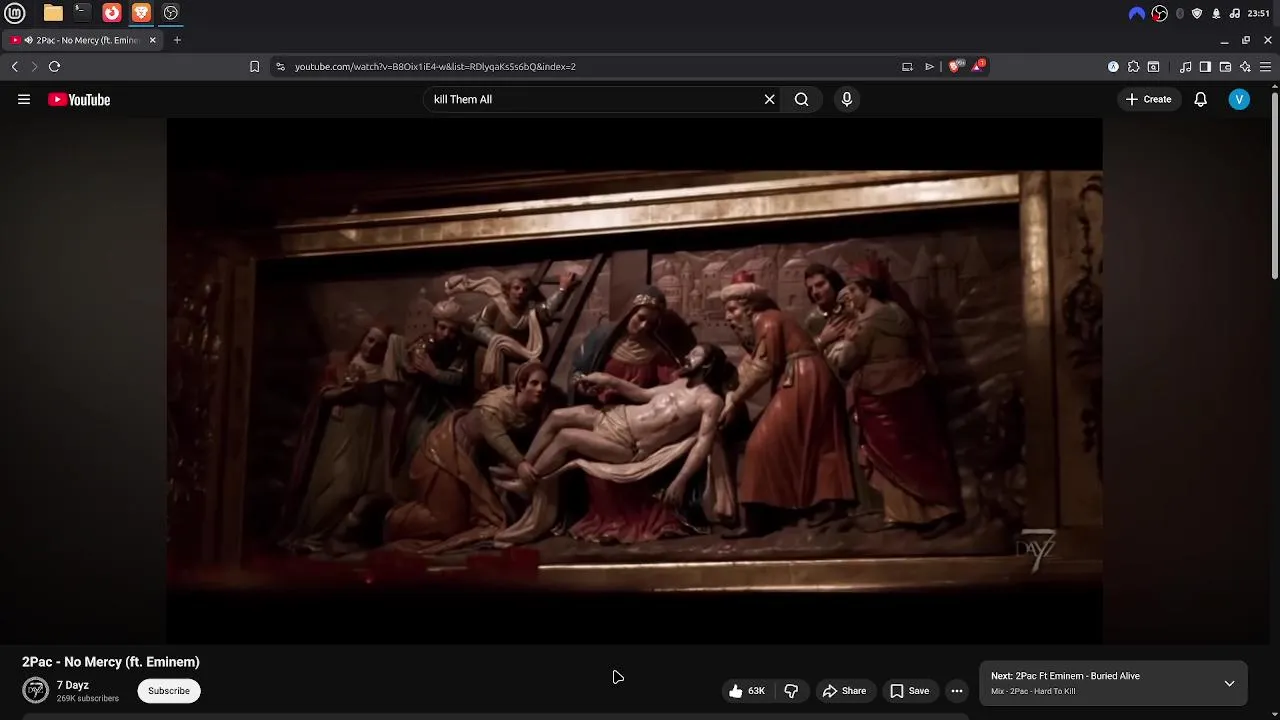
Task: Go back to the previous page
Action: tap(15, 66)
